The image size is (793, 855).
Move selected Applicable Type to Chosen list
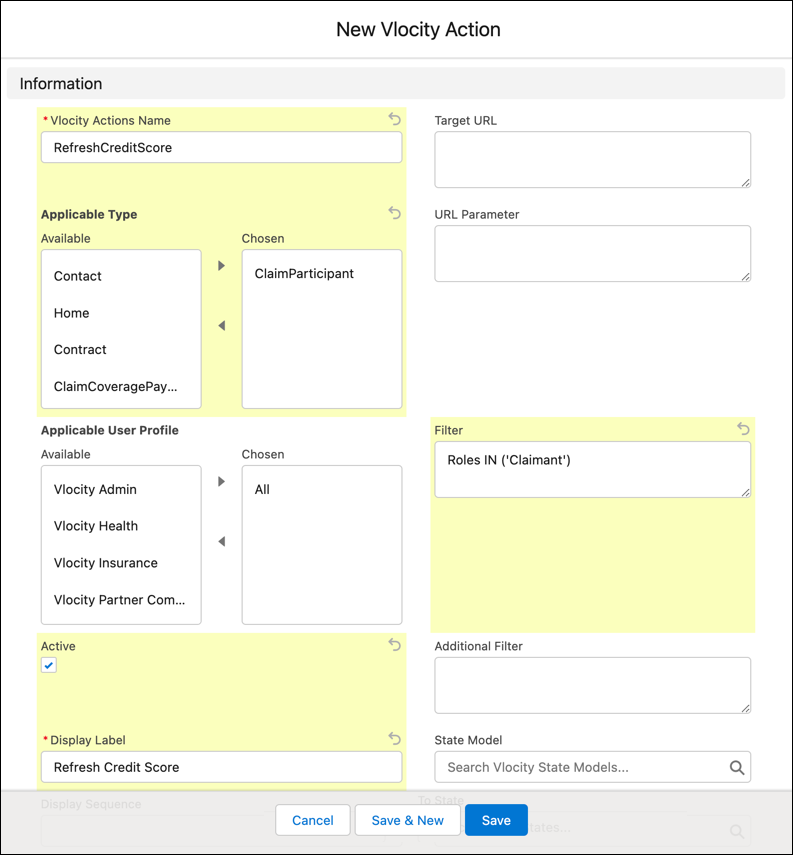(x=221, y=266)
